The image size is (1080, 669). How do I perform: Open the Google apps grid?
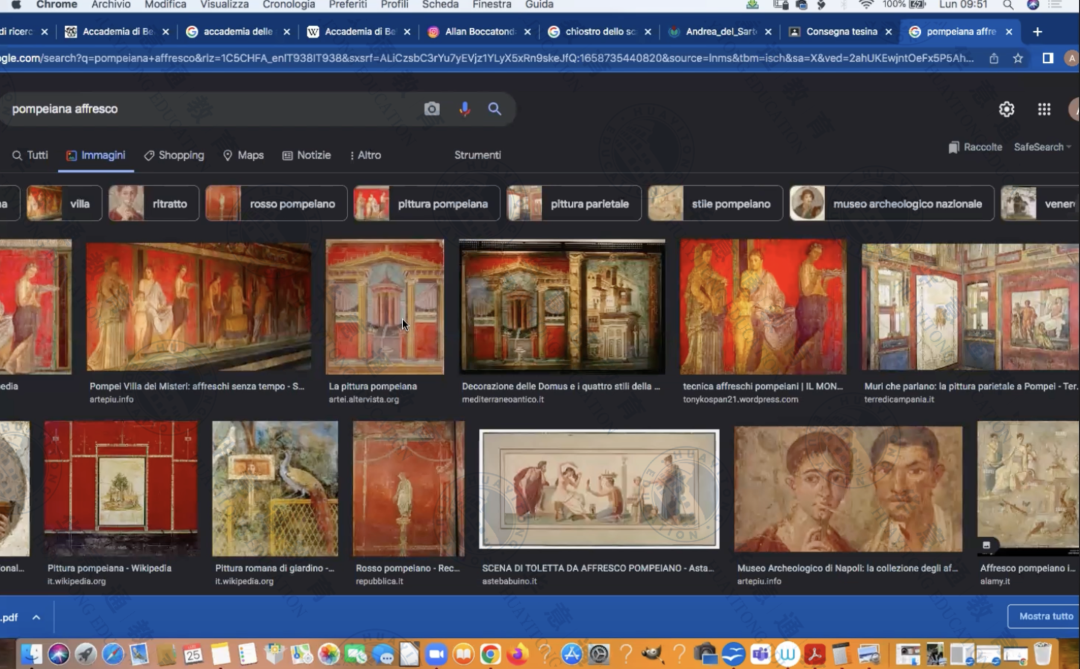1044,109
